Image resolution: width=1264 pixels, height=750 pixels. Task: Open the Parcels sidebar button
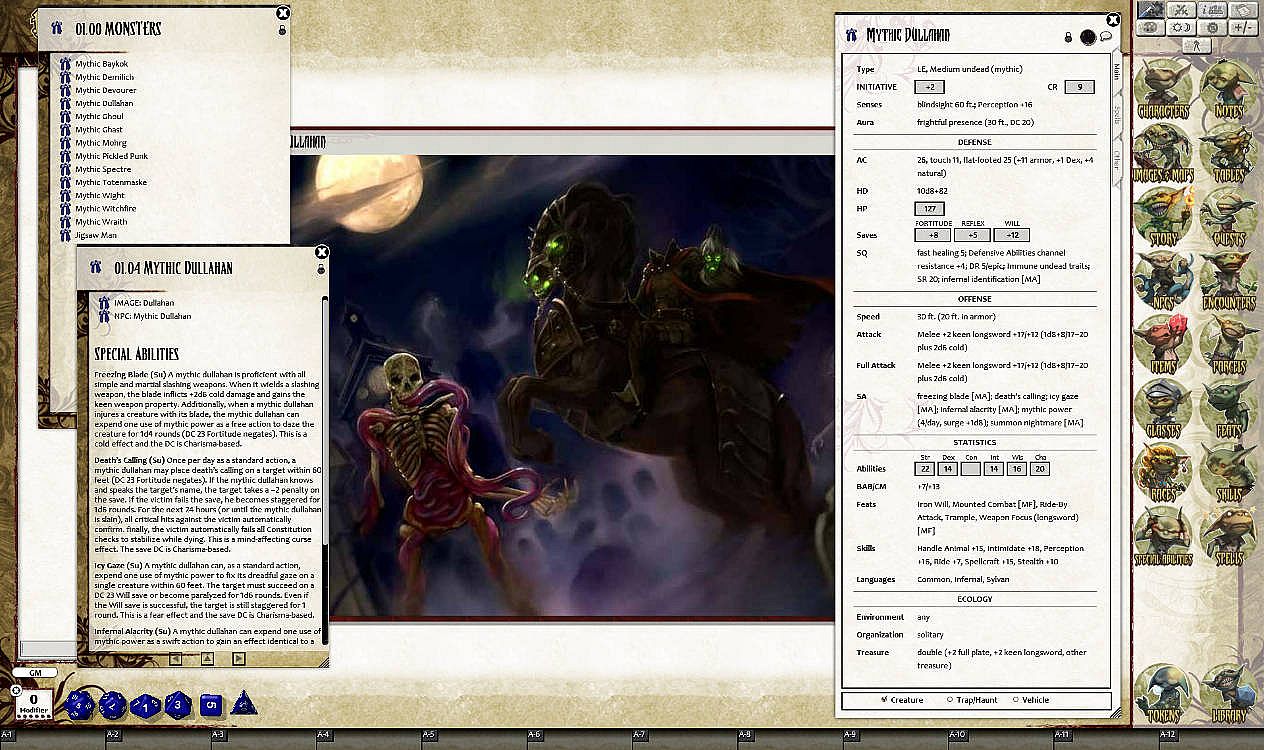tap(1229, 346)
